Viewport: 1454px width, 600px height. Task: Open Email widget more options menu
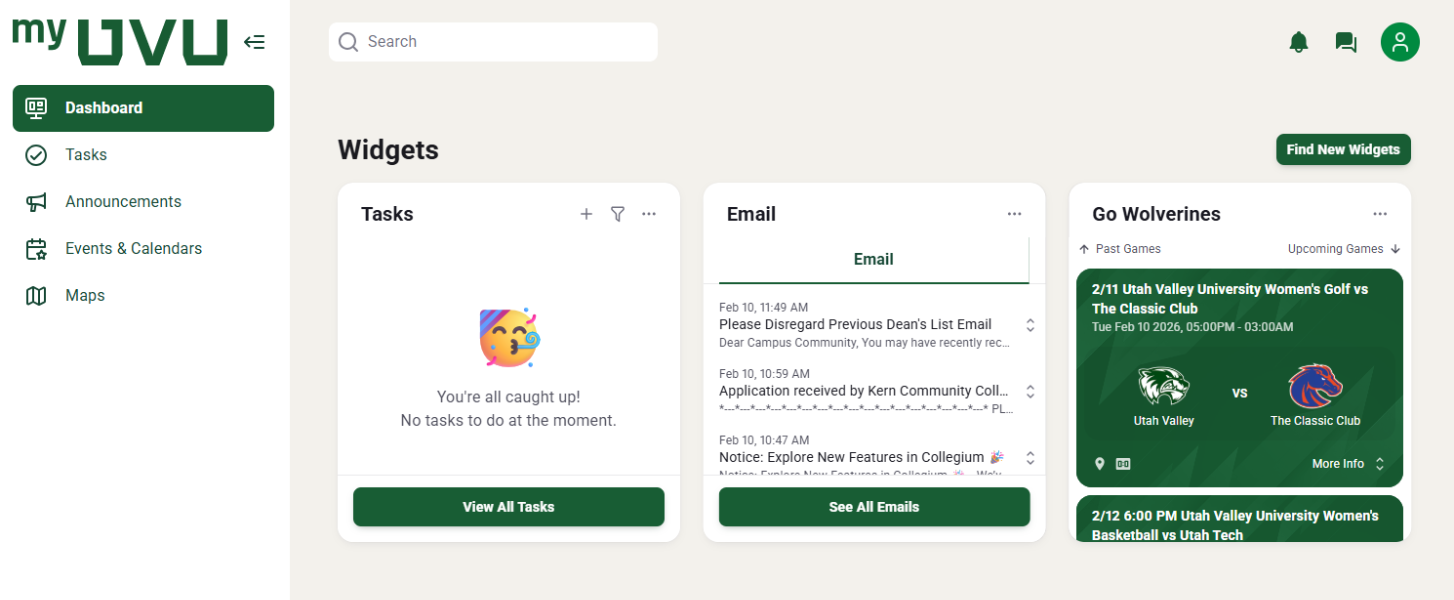pos(1015,214)
